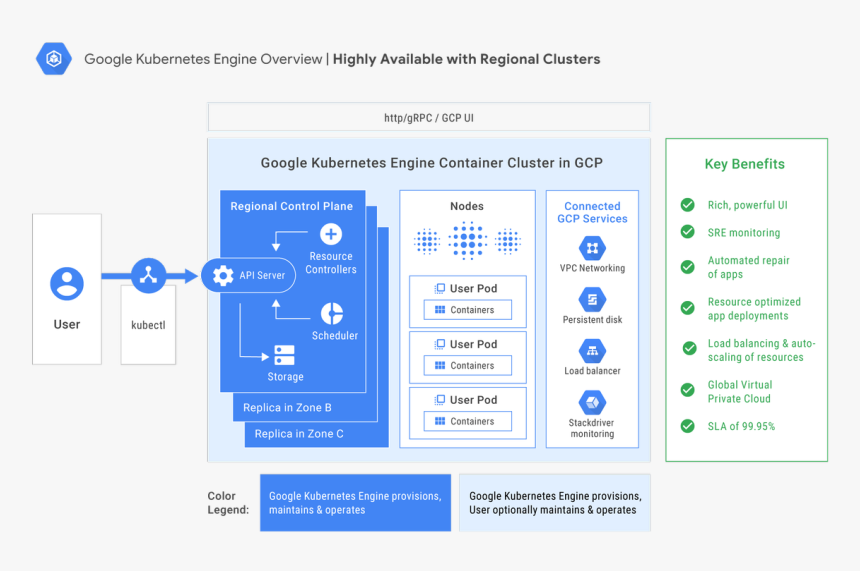
Task: Click the 'Global Virtual Private Cloud' text
Action: coord(740,392)
